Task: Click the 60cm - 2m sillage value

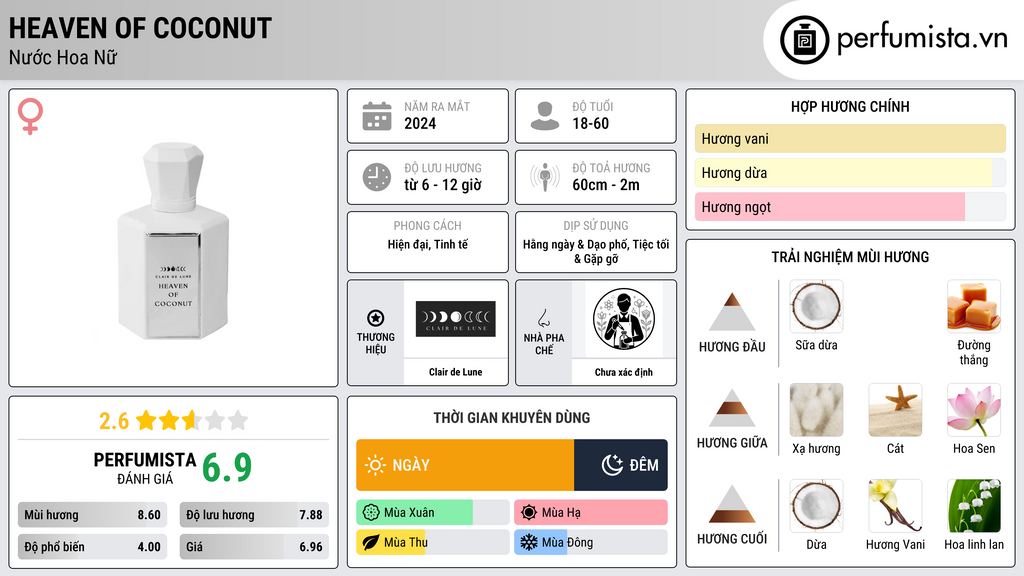Action: pyautogui.click(x=606, y=185)
